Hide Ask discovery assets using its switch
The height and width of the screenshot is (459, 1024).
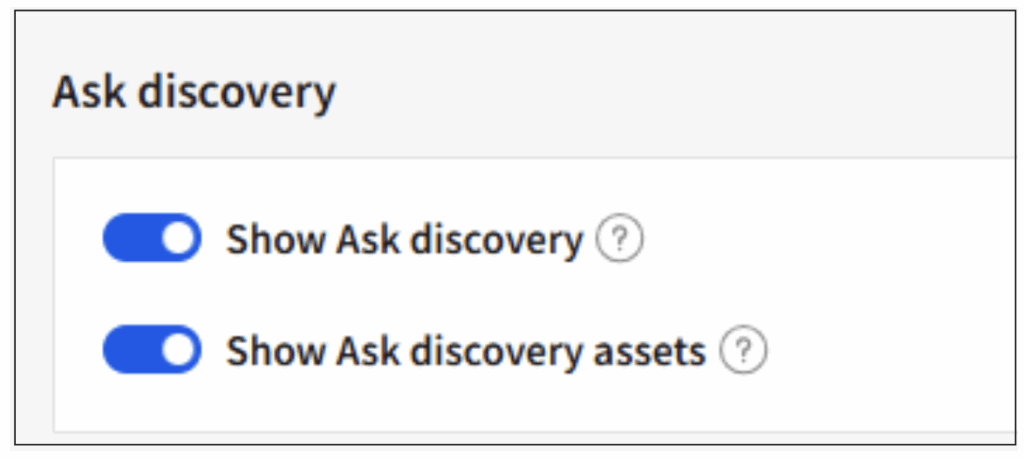pyautogui.click(x=152, y=349)
